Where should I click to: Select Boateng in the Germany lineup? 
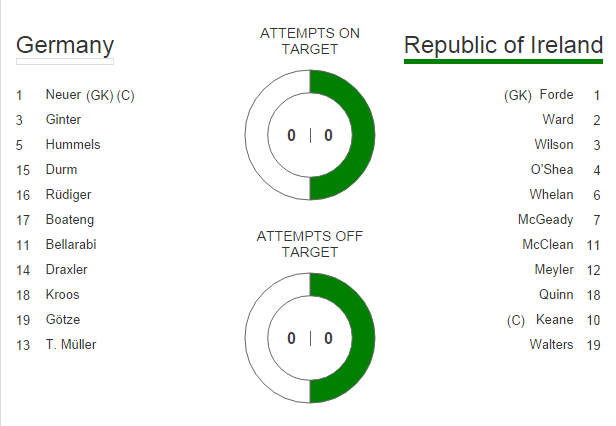click(71, 220)
